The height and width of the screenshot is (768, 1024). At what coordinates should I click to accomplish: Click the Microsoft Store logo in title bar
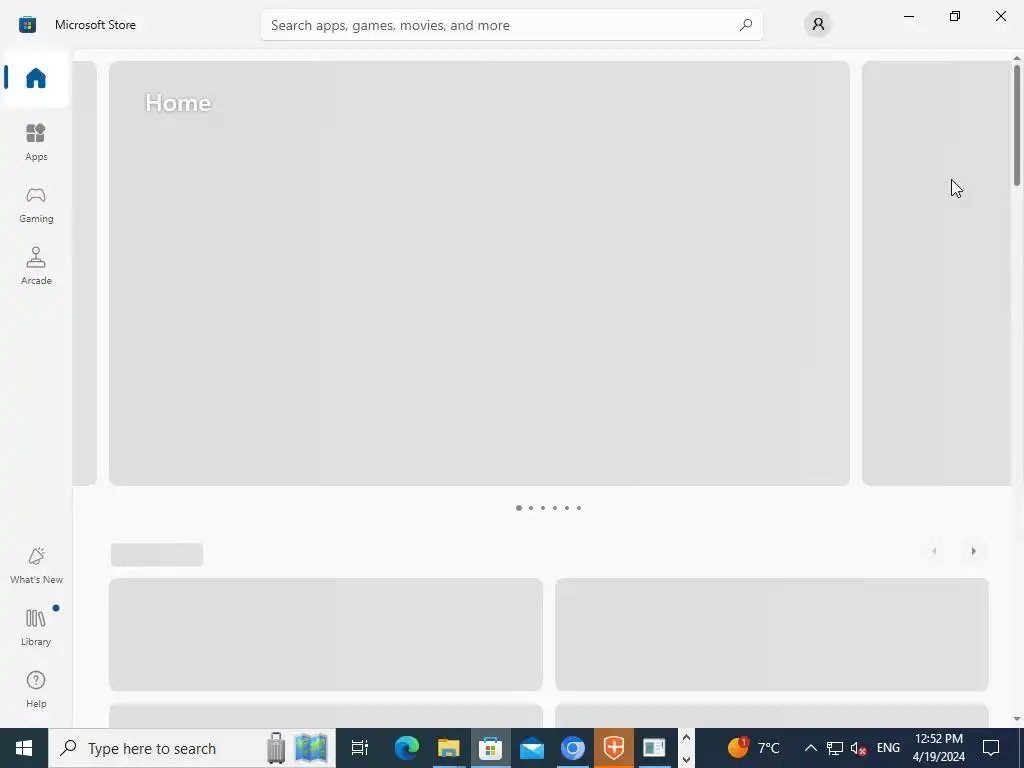pos(27,25)
